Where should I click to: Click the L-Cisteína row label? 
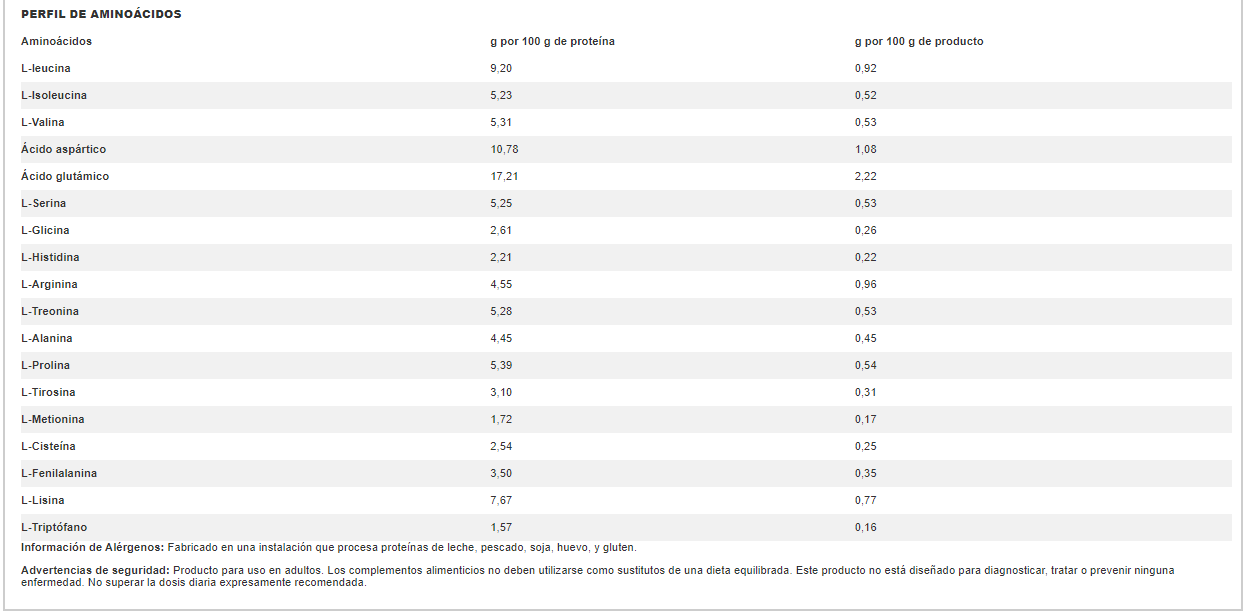(x=48, y=446)
